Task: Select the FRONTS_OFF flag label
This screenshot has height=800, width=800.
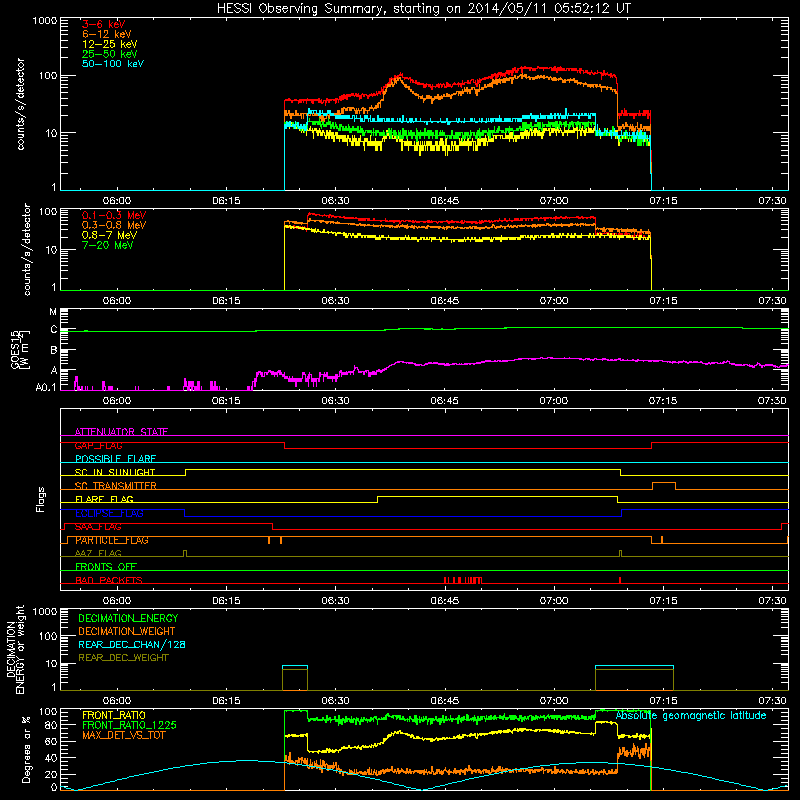Action: (x=106, y=567)
